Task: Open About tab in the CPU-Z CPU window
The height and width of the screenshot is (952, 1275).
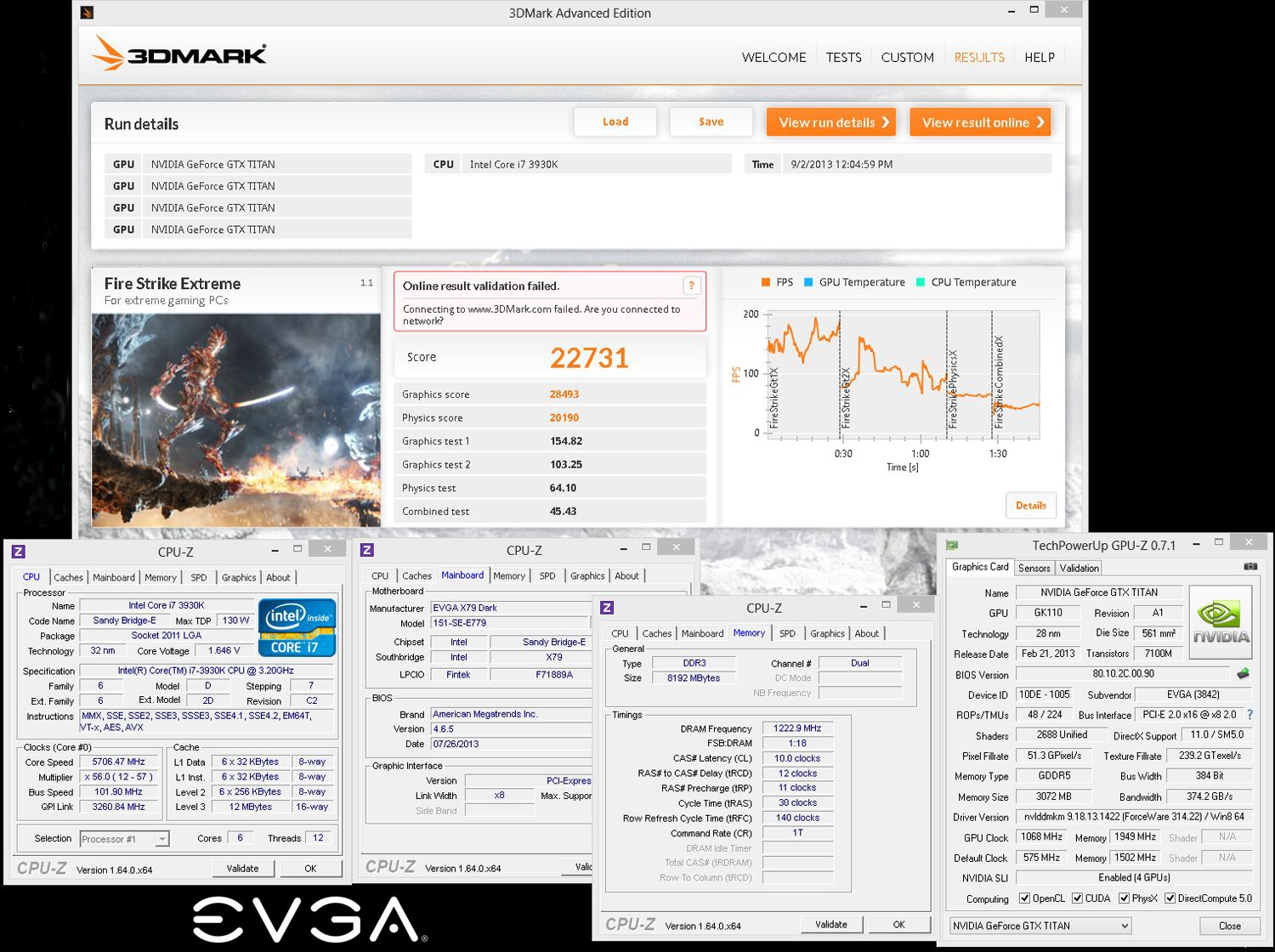Action: coord(278,577)
